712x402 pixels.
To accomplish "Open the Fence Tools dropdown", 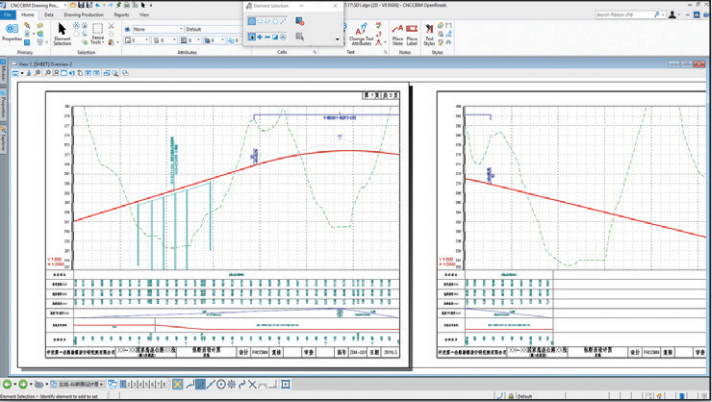I will point(97,34).
